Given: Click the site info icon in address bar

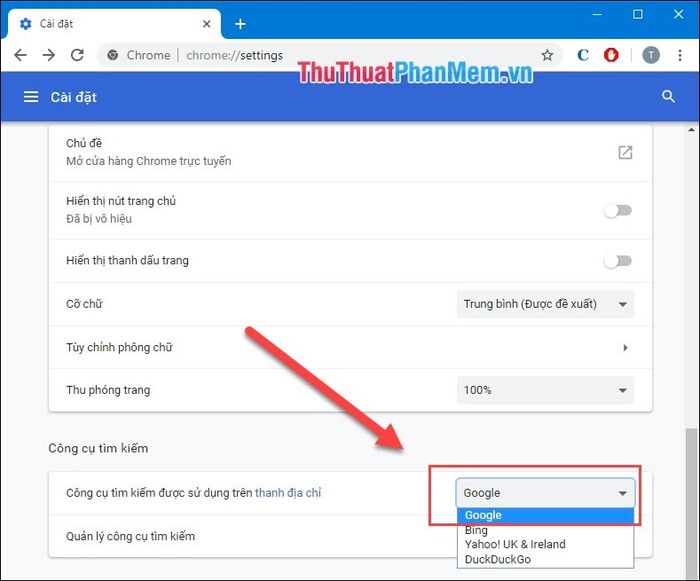Looking at the screenshot, I should 112,55.
